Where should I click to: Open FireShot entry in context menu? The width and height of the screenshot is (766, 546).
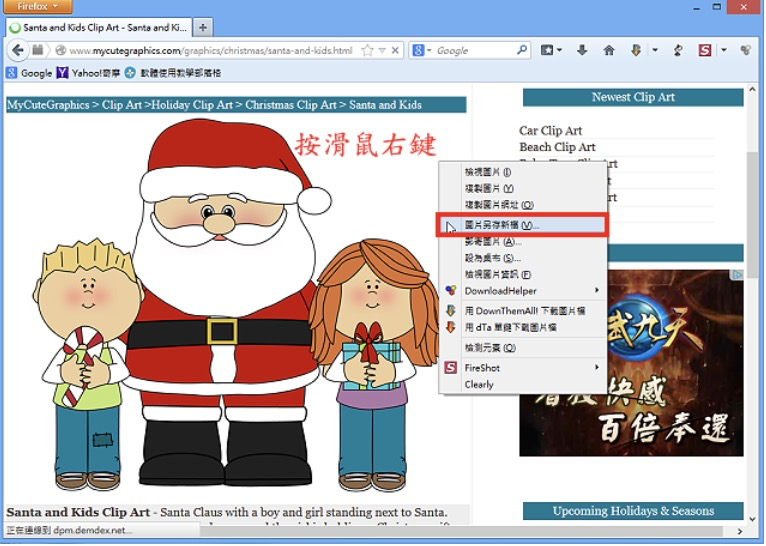(x=523, y=368)
